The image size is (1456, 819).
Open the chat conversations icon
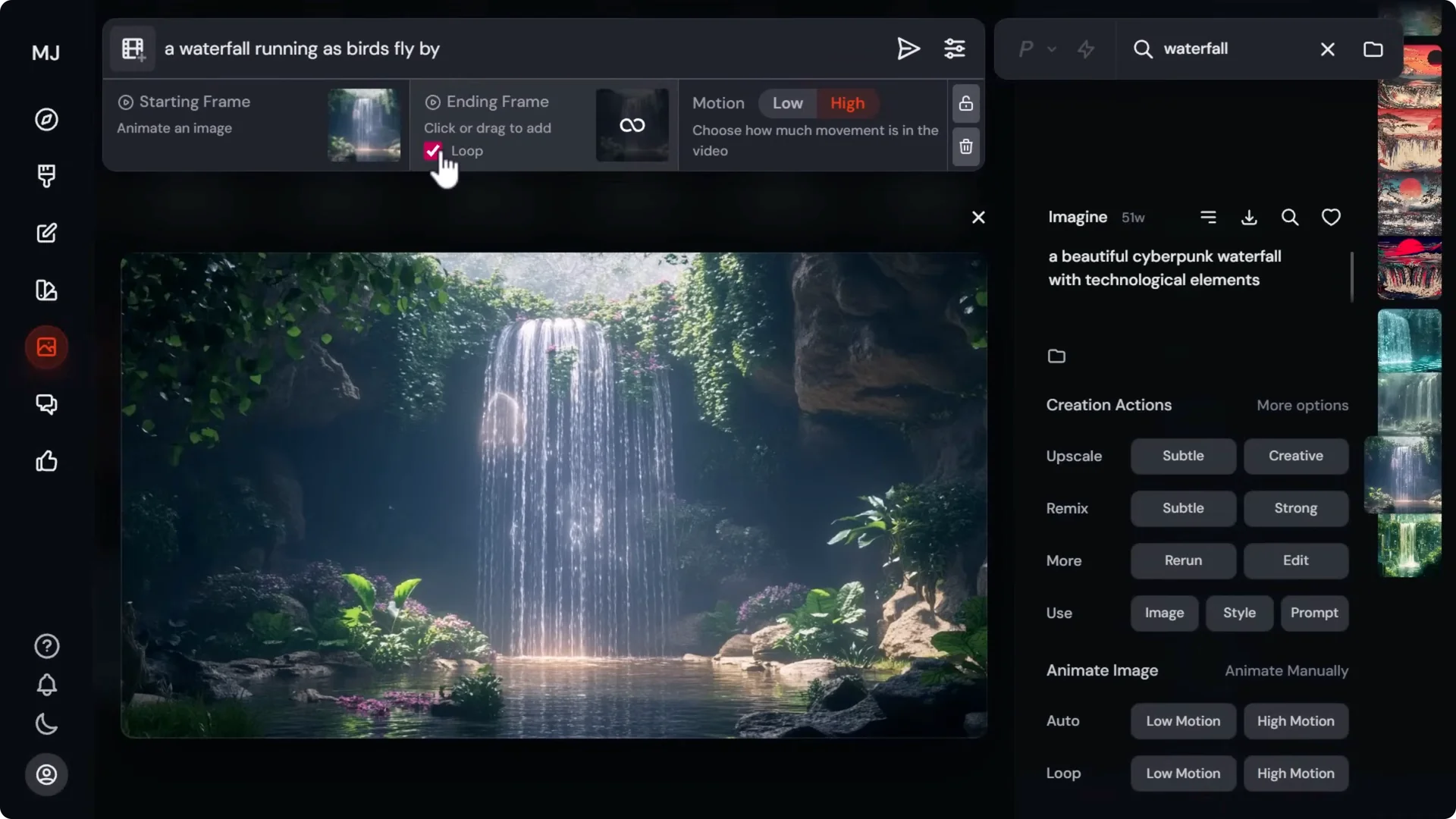click(46, 404)
